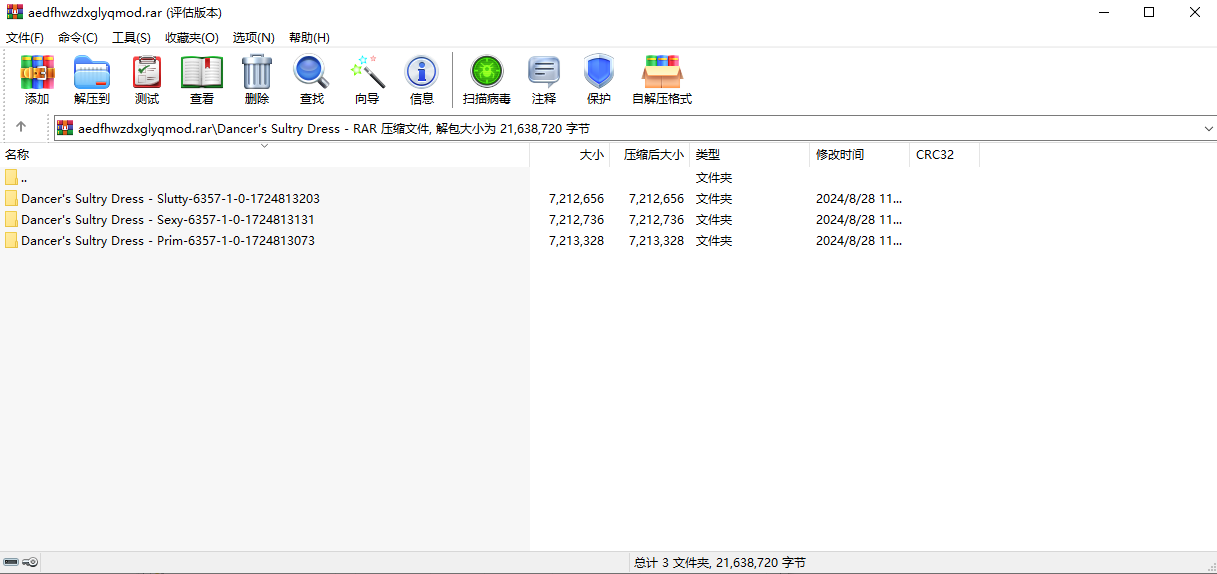Screen dimensions: 1217x574
Task: Click the 解压到 (Extract to) toolbar icon
Action: pyautogui.click(x=92, y=72)
